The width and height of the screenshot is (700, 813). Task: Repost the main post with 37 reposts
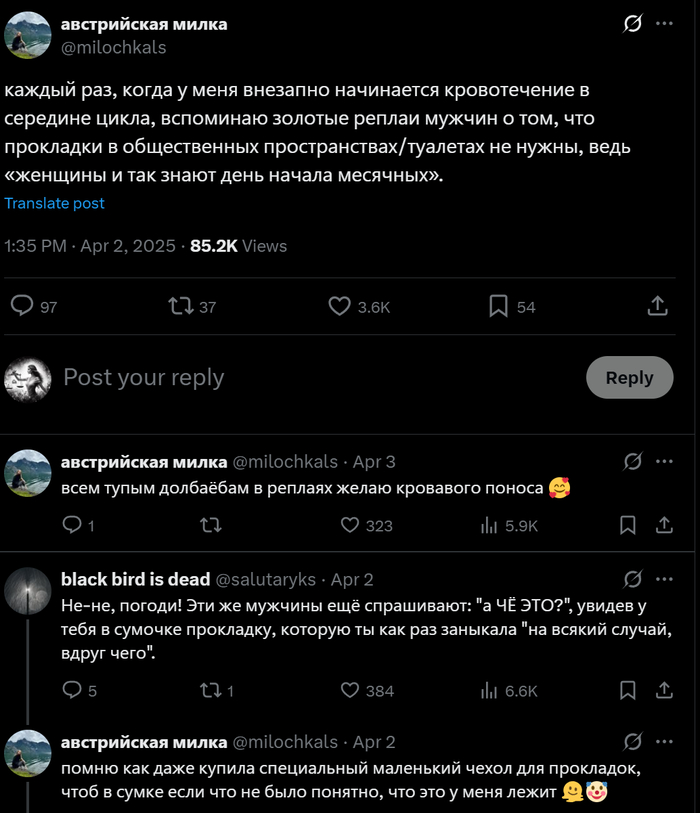(181, 307)
